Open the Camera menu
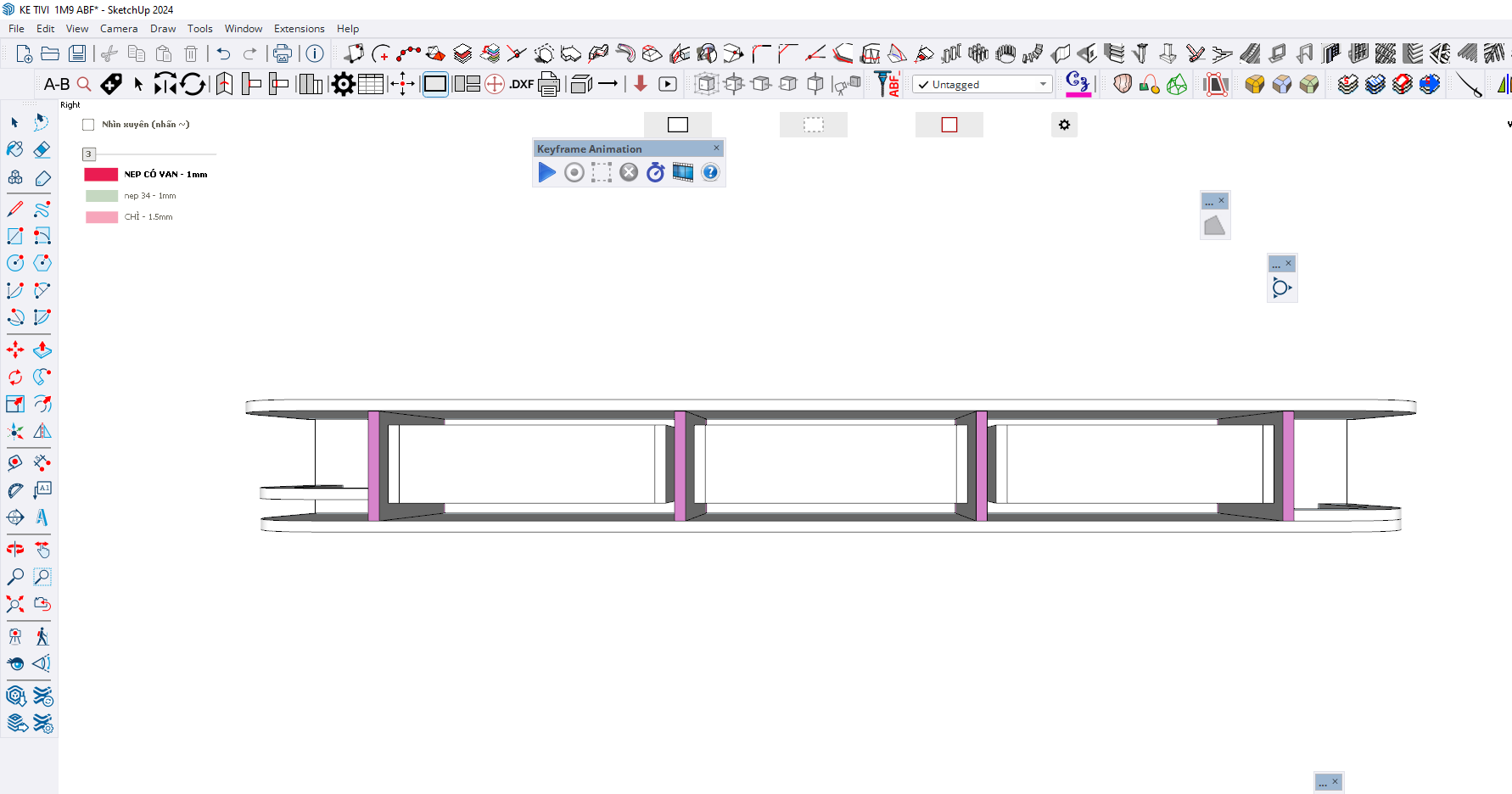Image resolution: width=1512 pixels, height=794 pixels. pos(119,29)
